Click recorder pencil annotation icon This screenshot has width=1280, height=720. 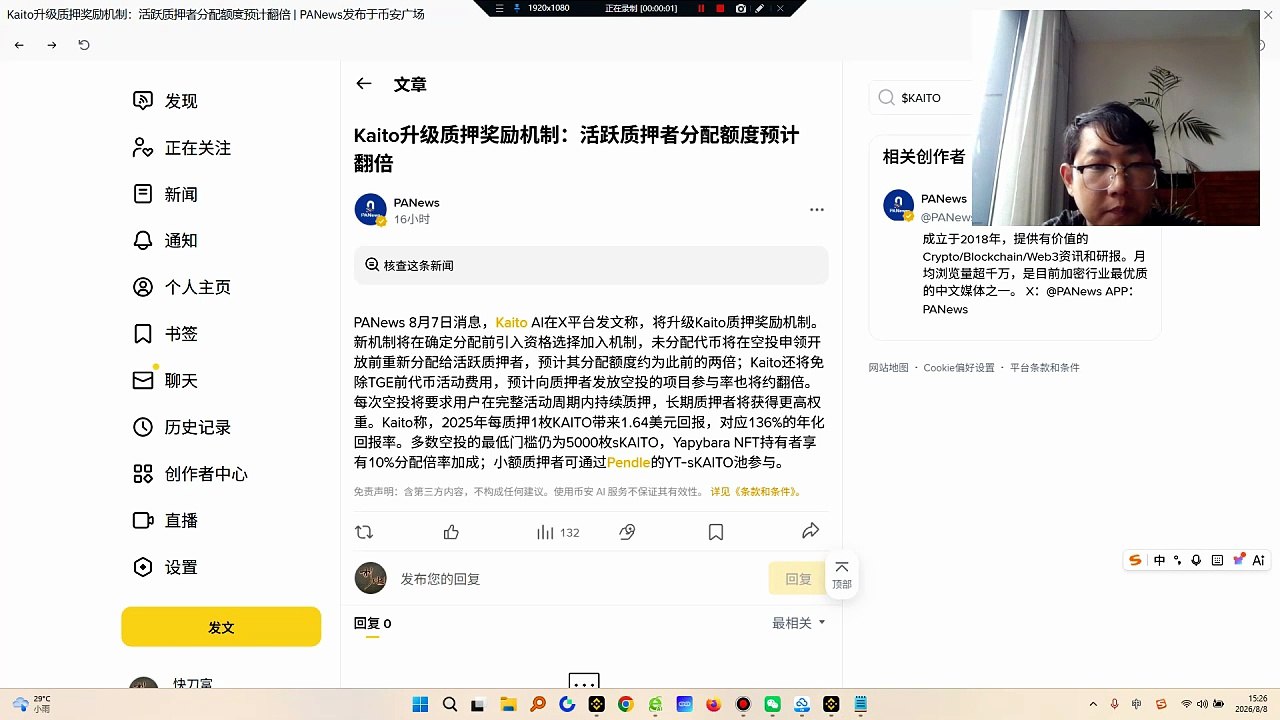pos(760,8)
